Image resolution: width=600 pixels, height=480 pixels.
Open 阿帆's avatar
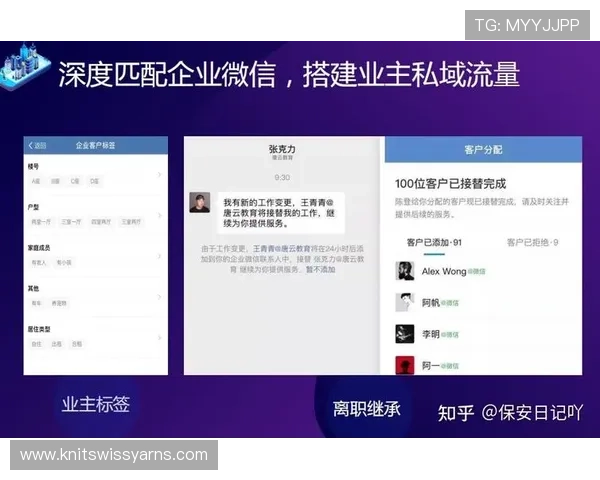click(x=404, y=302)
